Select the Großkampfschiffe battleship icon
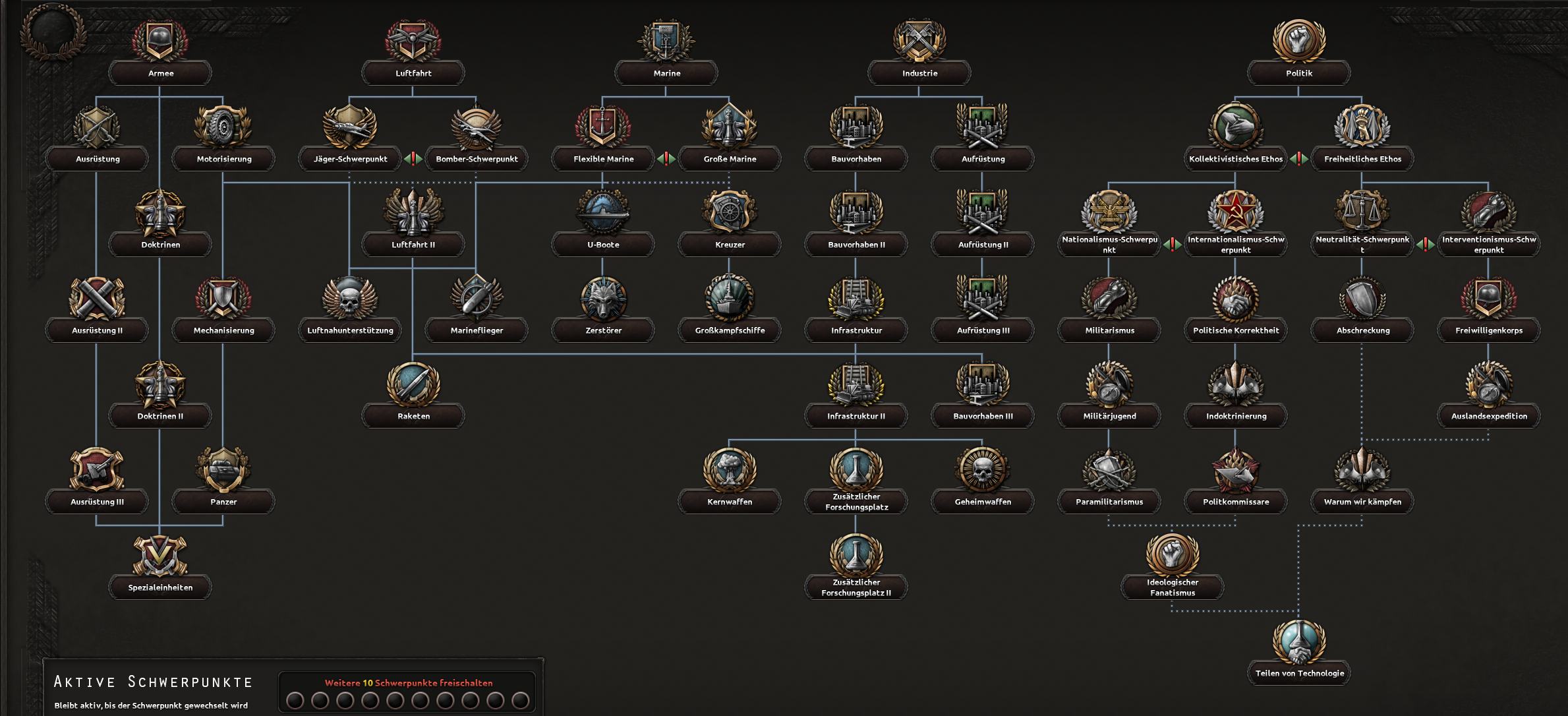The height and width of the screenshot is (716, 1568). point(730,298)
